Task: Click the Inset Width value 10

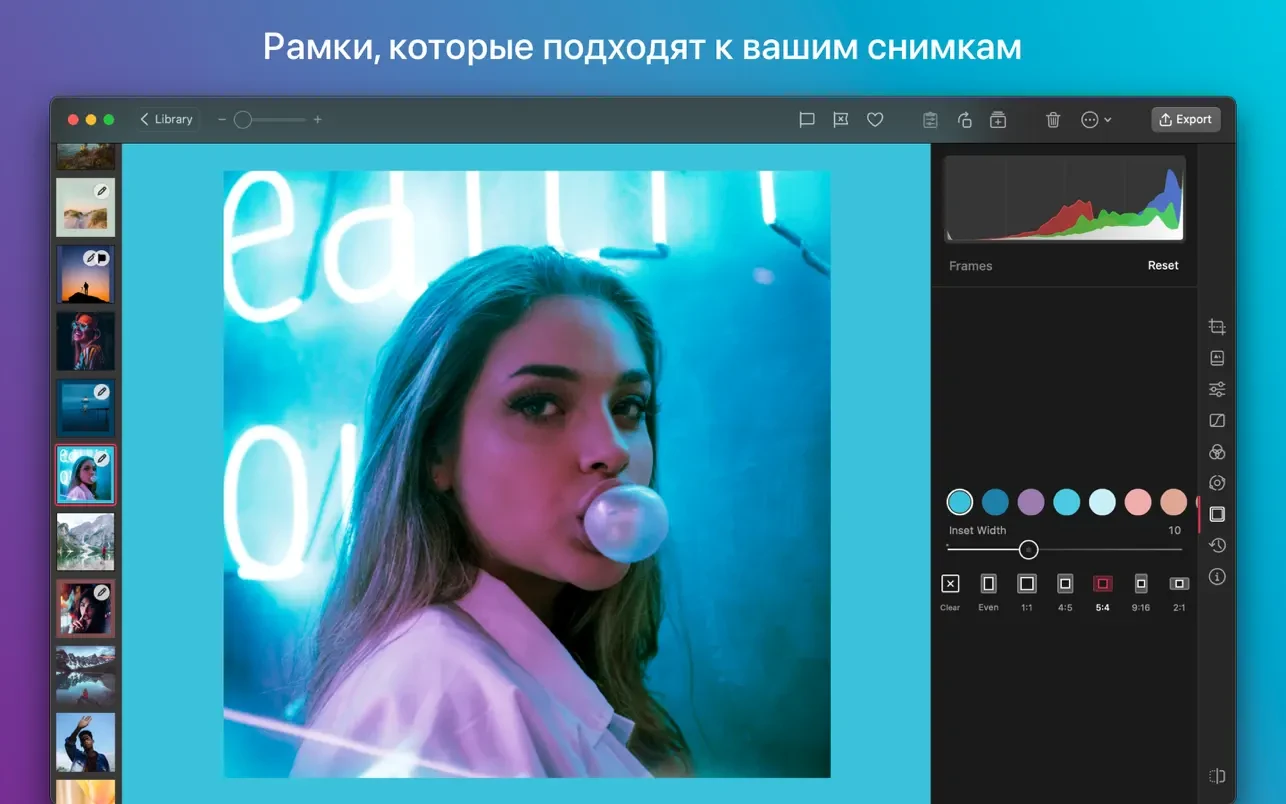Action: [x=1175, y=531]
